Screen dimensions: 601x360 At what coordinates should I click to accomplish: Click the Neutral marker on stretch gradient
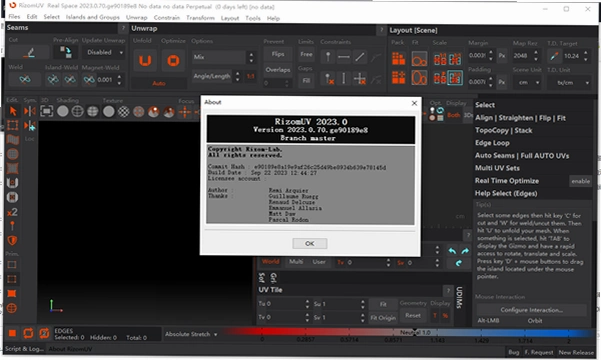coord(414,332)
